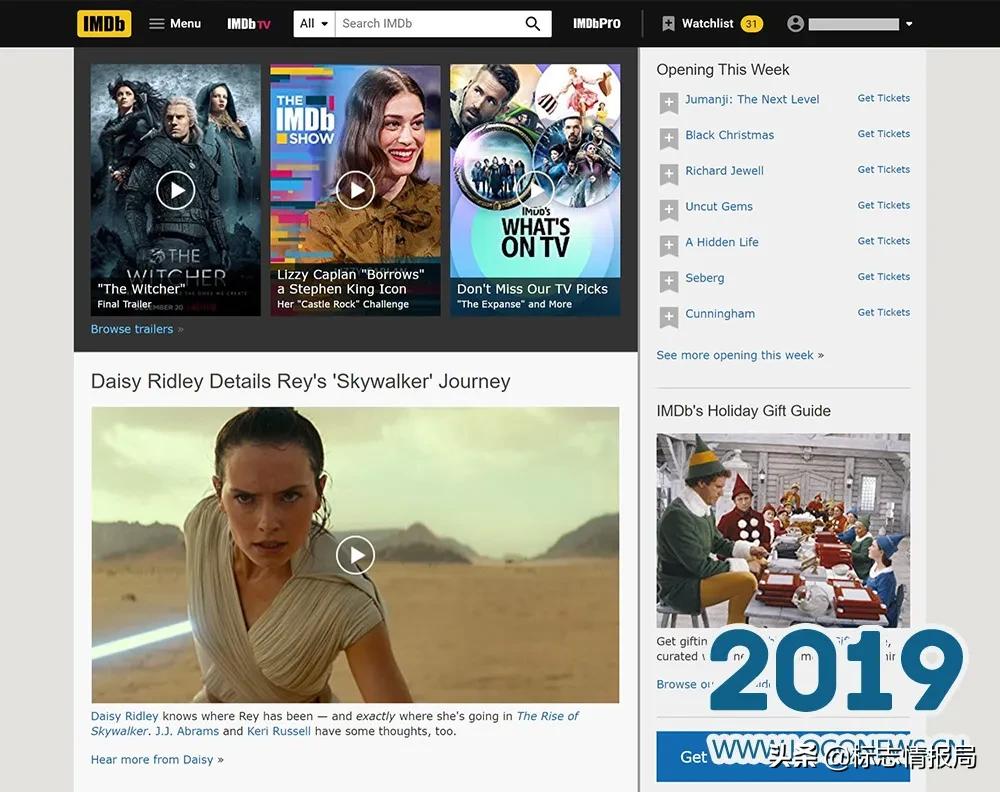Get Tickets for Seberg
1000x792 pixels.
pos(883,277)
